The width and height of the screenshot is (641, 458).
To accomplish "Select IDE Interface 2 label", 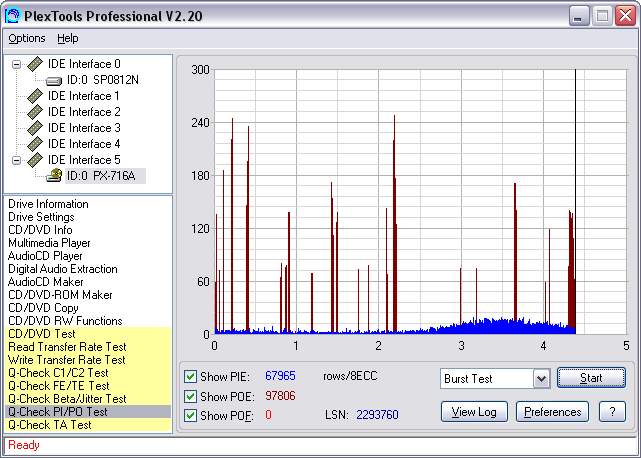I will (x=84, y=112).
